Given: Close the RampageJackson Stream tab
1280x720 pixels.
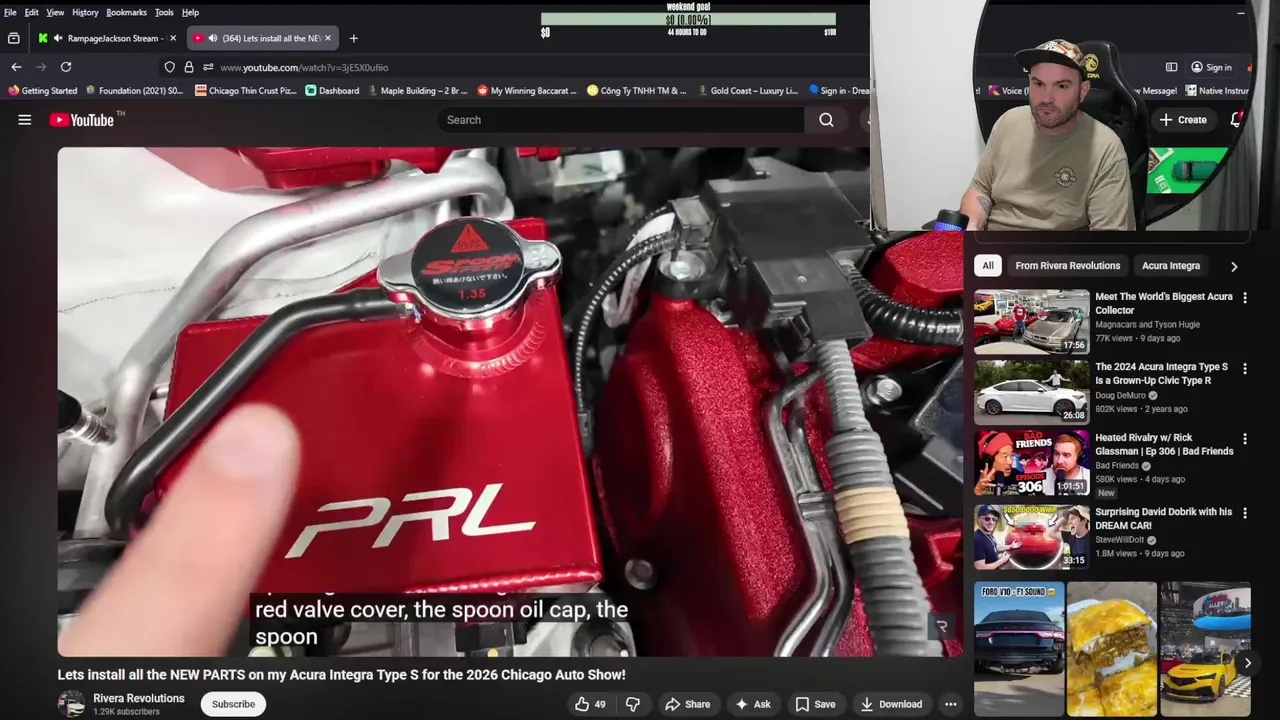Looking at the screenshot, I should pyautogui.click(x=173, y=38).
